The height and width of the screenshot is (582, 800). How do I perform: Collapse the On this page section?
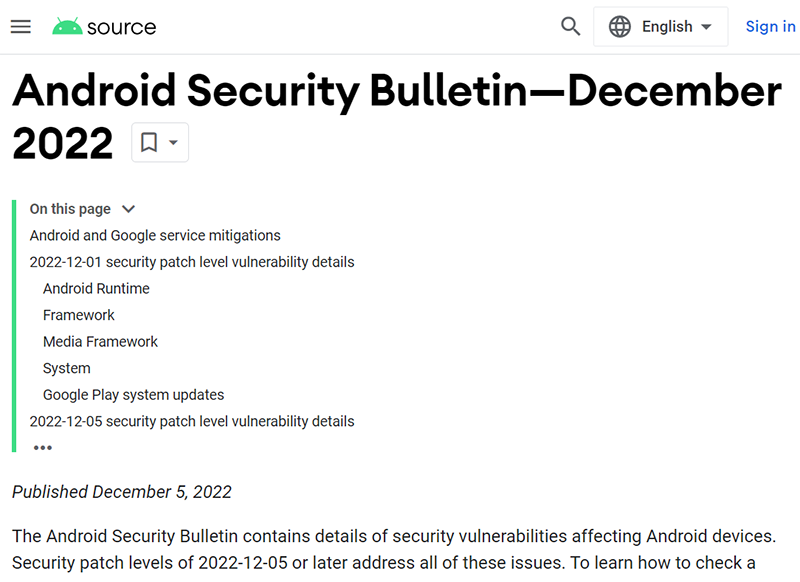(x=128, y=209)
